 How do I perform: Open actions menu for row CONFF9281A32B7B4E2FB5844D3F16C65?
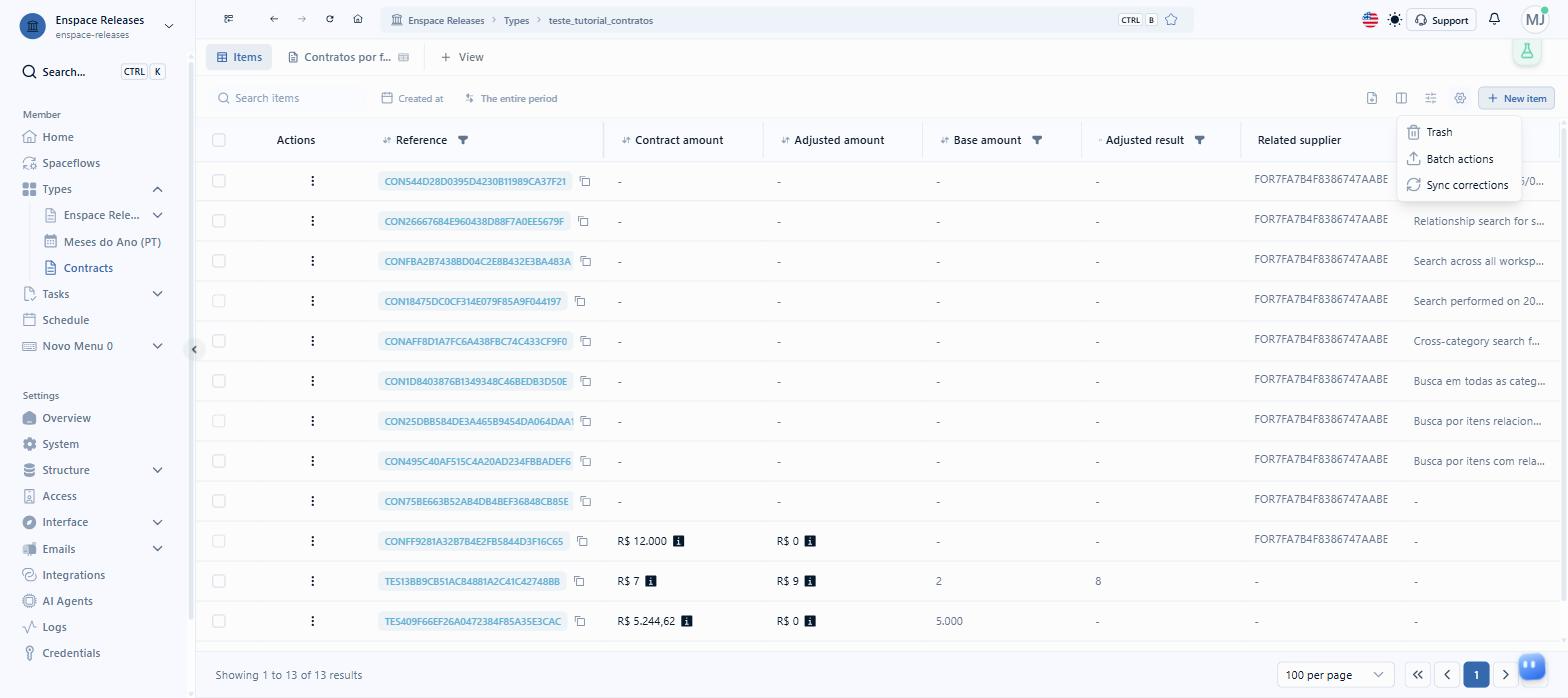click(x=313, y=541)
